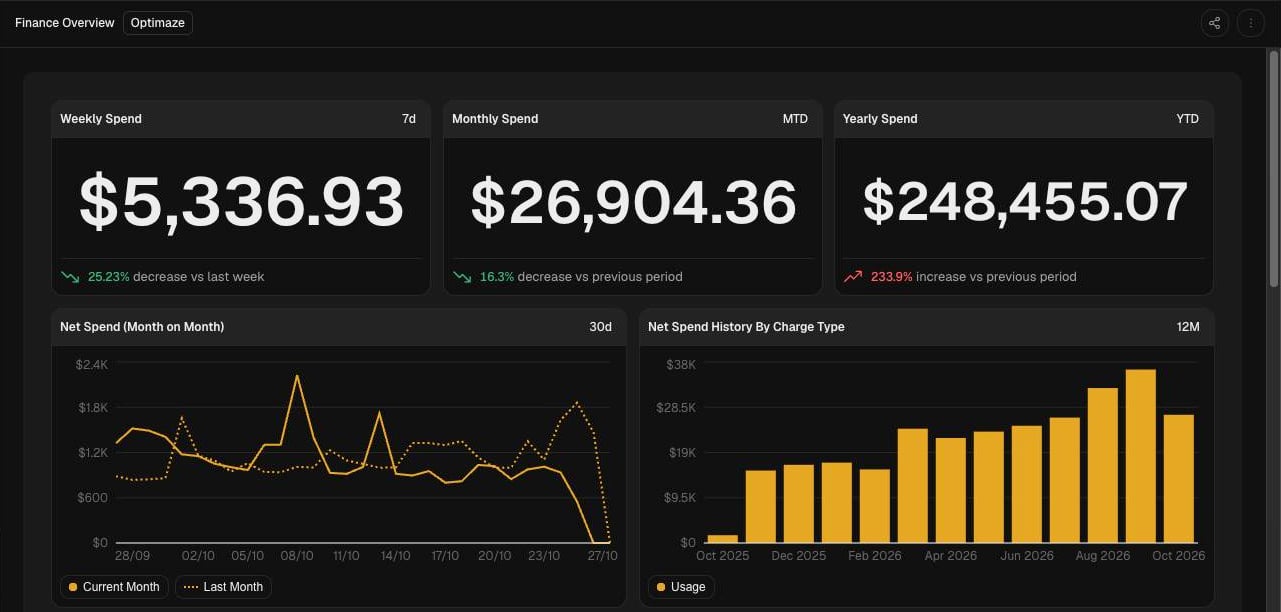Image resolution: width=1281 pixels, height=612 pixels.
Task: Click the downward trend icon under Weekly Spend
Action: (70, 277)
